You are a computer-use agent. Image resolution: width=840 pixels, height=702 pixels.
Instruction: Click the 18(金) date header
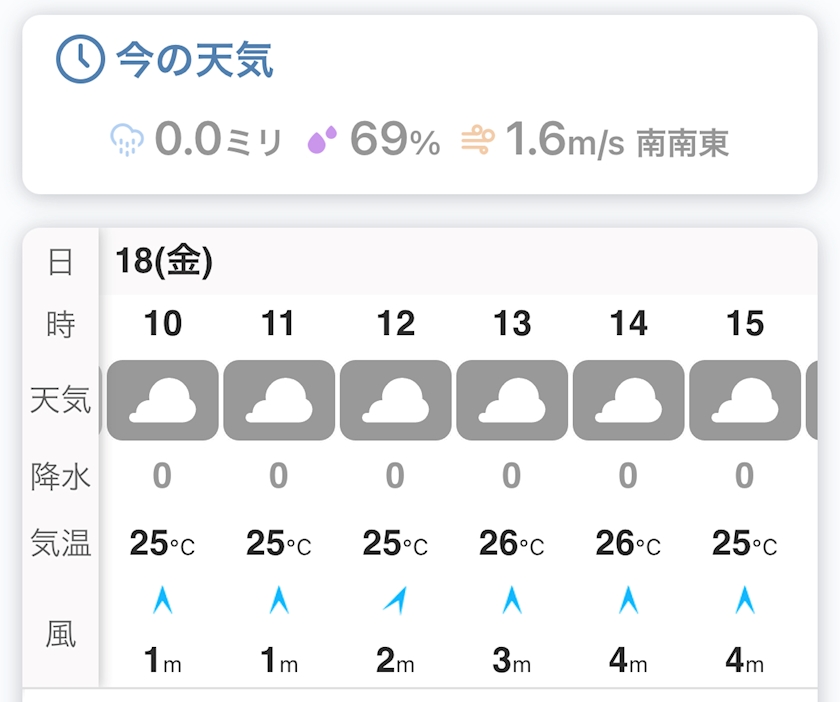point(164,261)
